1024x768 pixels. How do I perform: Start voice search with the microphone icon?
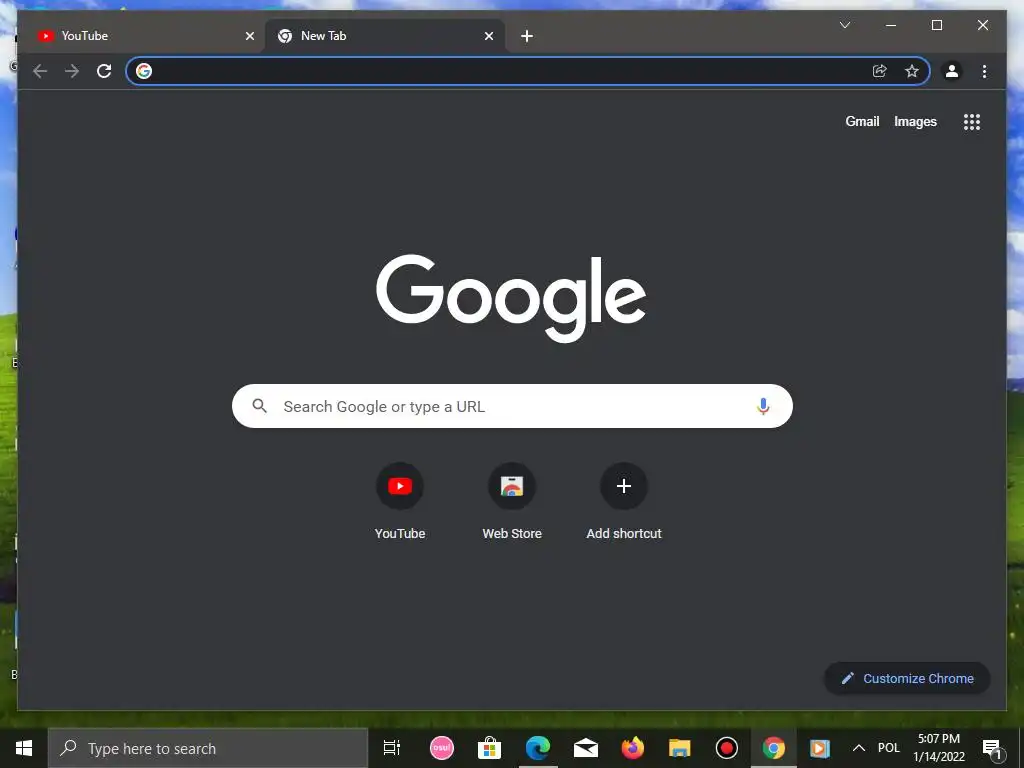[763, 406]
